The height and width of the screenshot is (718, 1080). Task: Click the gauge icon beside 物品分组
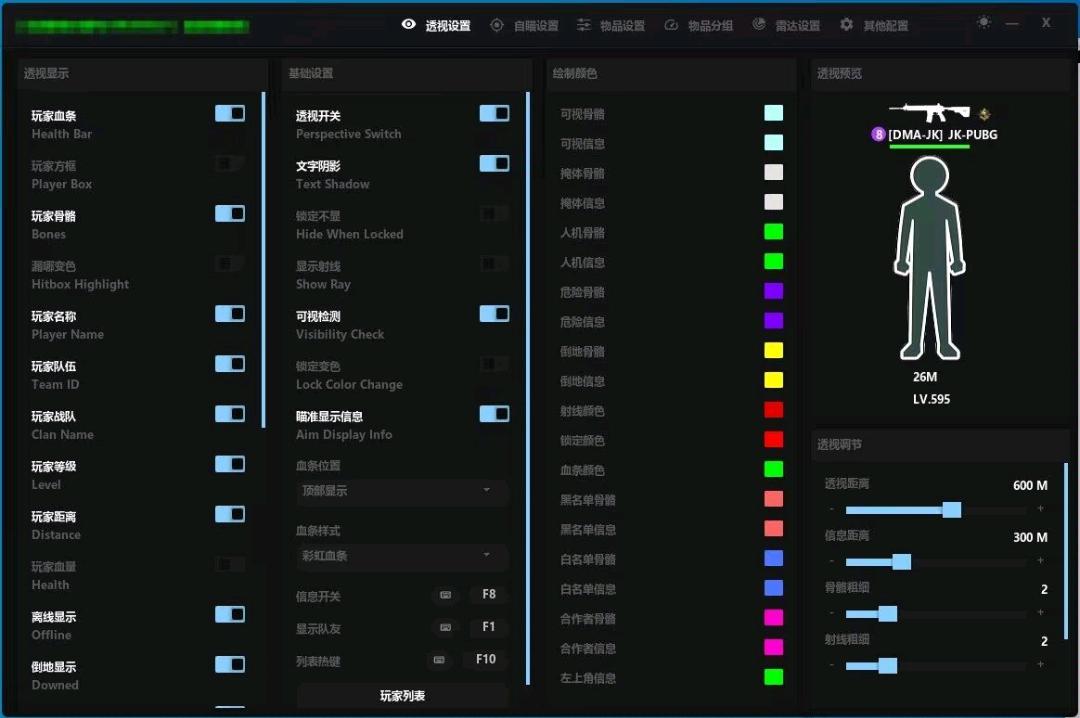coord(671,25)
